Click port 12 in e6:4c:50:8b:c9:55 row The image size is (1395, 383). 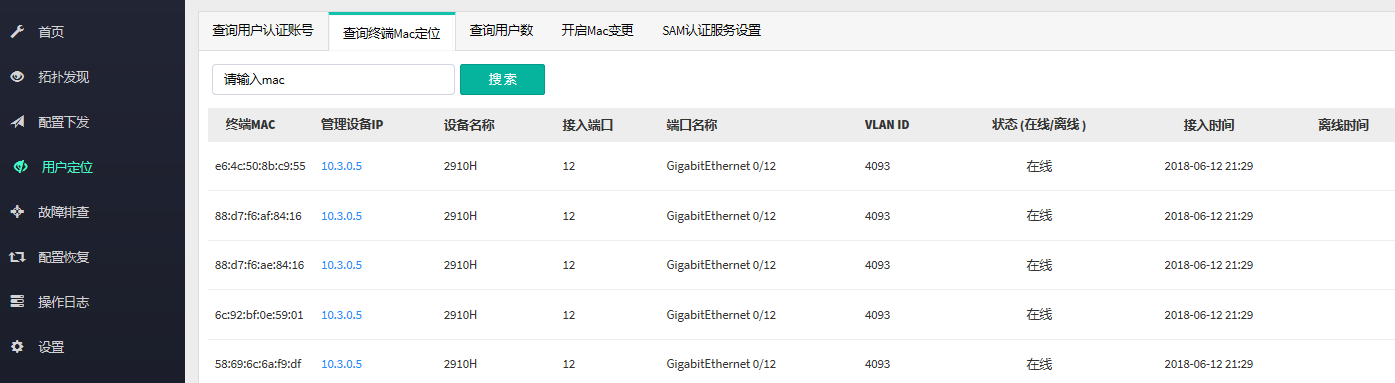[569, 166]
